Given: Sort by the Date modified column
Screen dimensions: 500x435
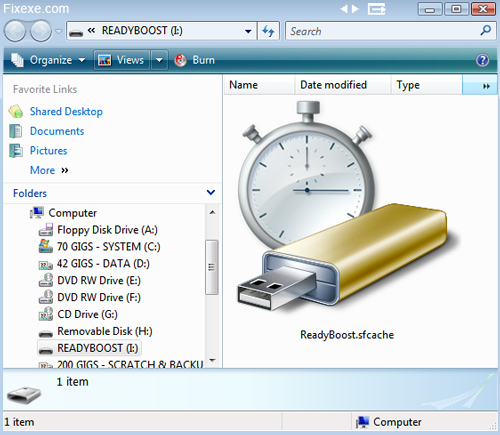Looking at the screenshot, I should click(342, 85).
